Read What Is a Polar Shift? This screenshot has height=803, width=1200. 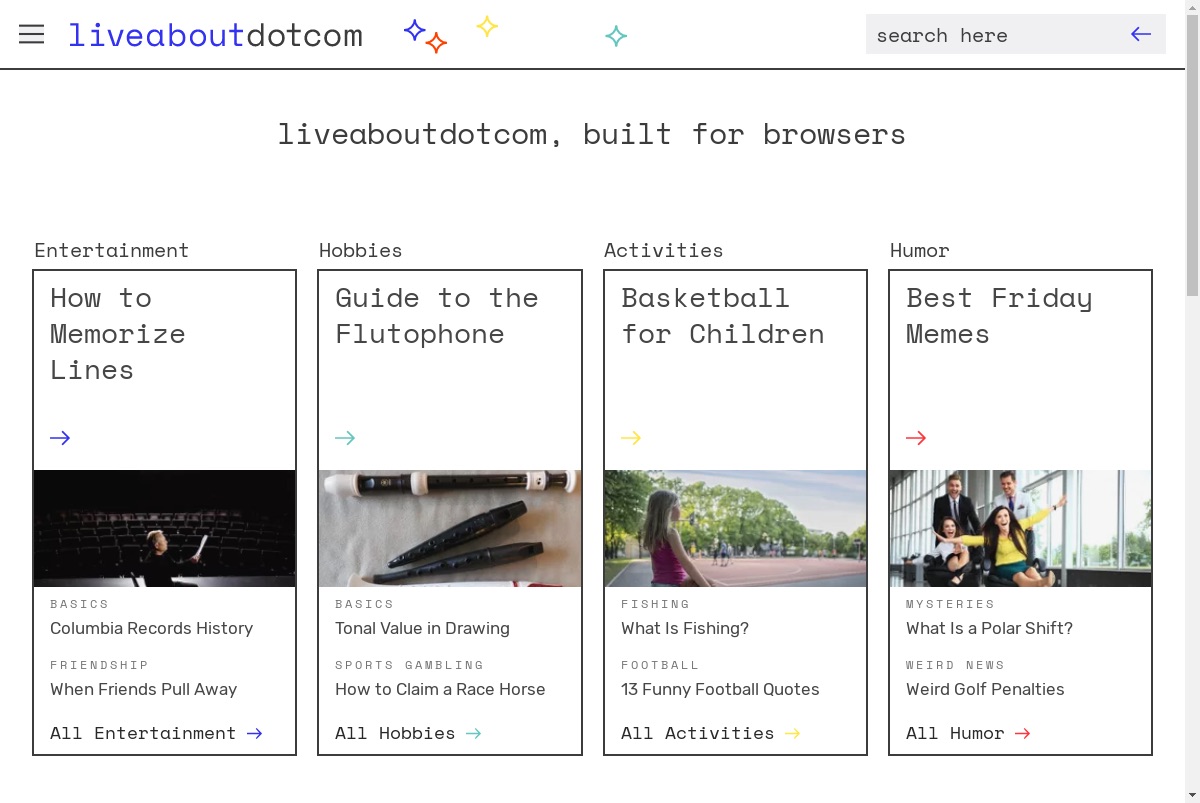pyautogui.click(x=989, y=629)
